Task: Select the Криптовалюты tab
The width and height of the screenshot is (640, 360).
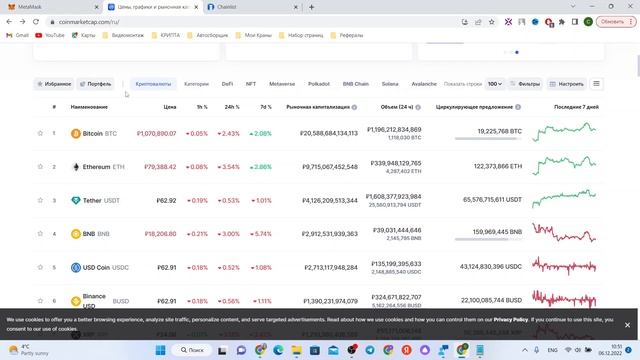Action: 153,84
